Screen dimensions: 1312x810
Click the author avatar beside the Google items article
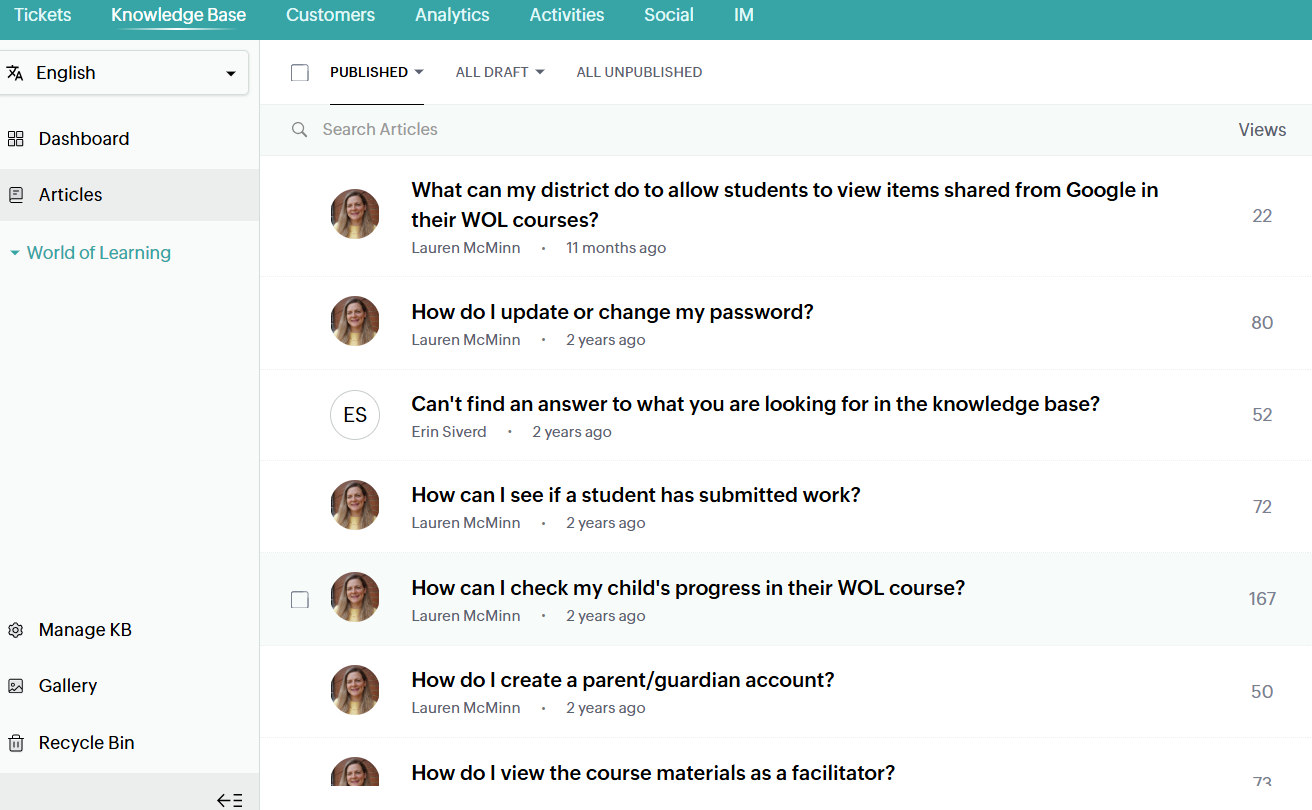click(x=355, y=214)
